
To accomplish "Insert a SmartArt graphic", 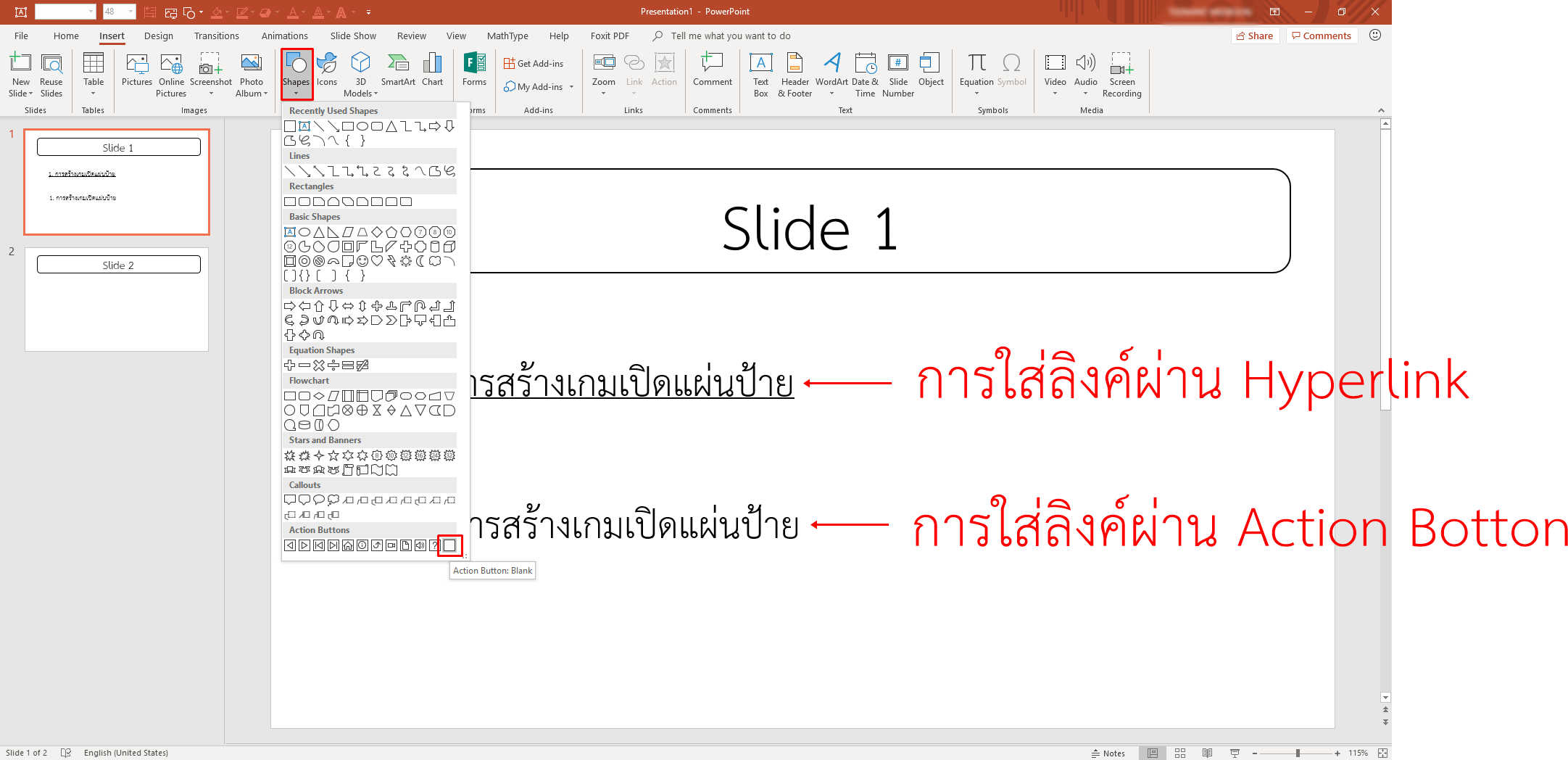I will 398,71.
